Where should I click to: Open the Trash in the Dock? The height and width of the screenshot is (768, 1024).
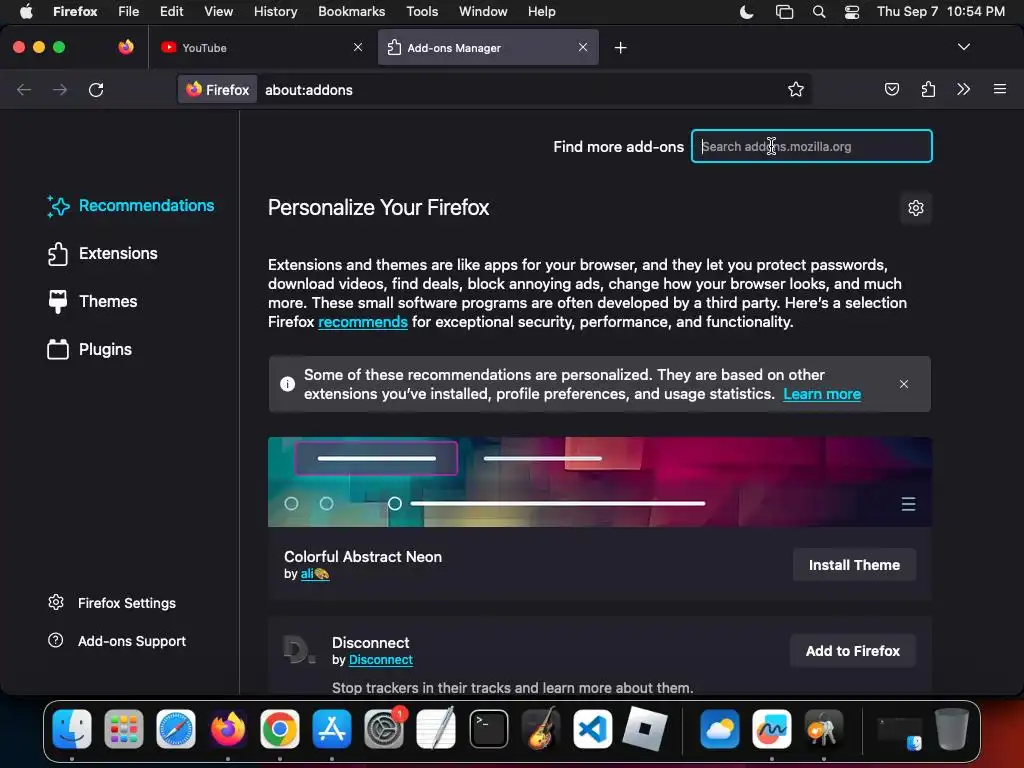point(952,728)
